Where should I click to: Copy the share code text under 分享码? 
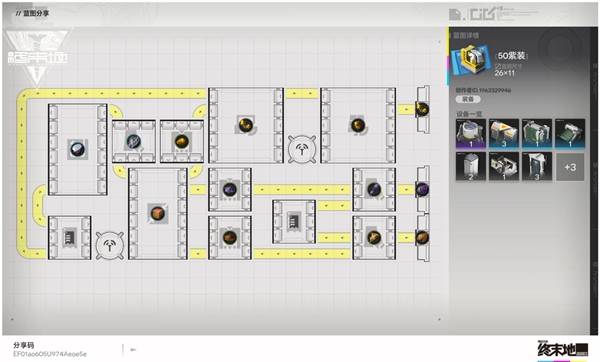coord(50,354)
